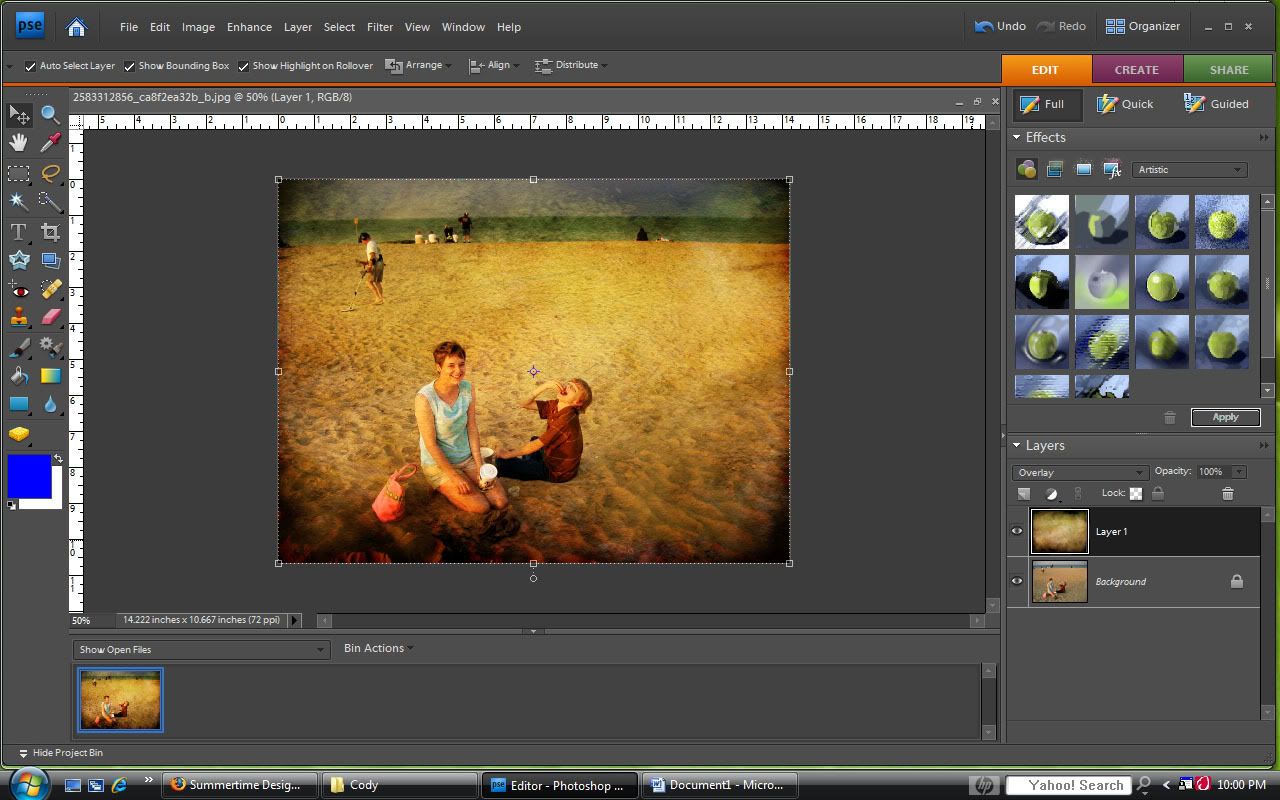The width and height of the screenshot is (1280, 800).
Task: Select the Clone Stamp tool
Action: point(19,317)
